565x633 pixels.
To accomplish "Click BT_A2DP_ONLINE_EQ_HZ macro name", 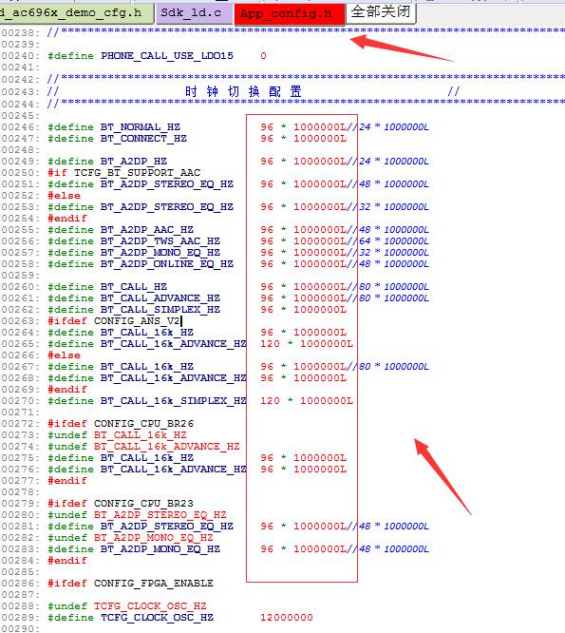I will click(167, 264).
